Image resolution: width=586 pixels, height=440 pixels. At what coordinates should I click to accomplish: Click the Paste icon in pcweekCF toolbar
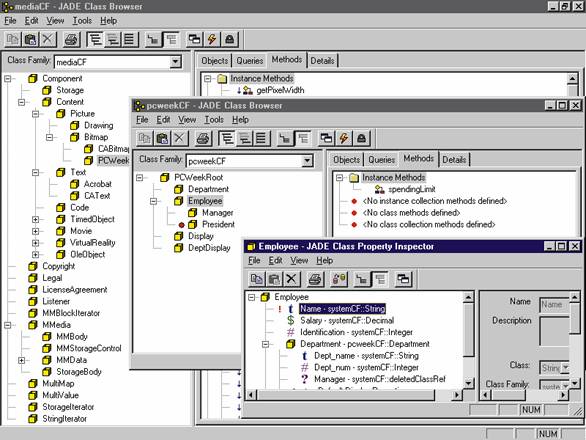tap(162, 139)
